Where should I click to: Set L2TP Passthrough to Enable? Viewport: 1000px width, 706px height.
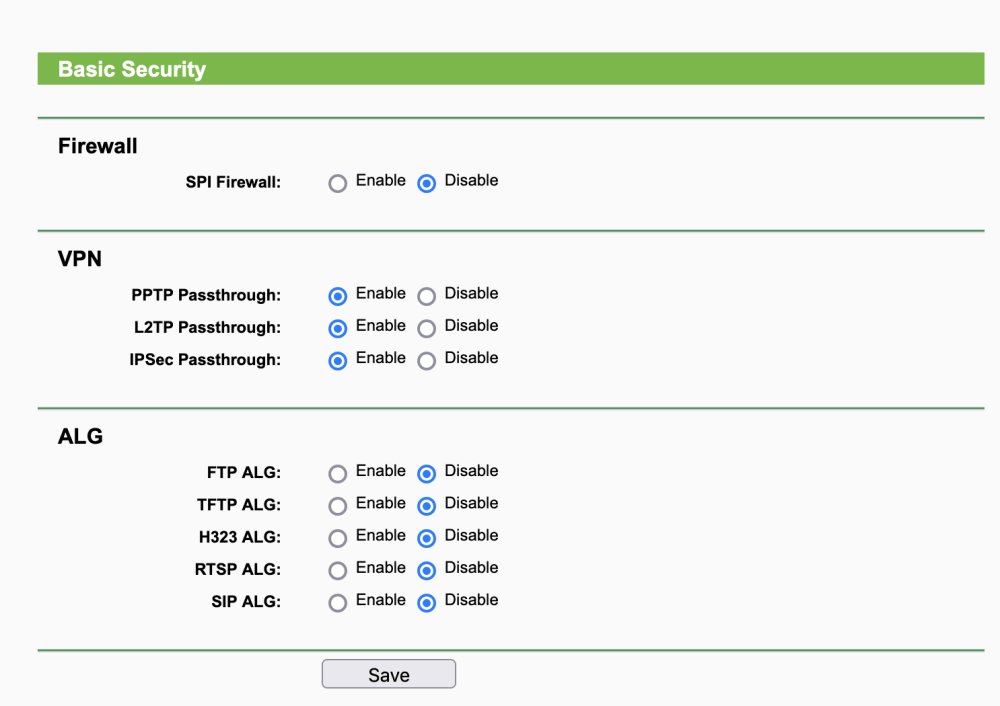(x=338, y=328)
